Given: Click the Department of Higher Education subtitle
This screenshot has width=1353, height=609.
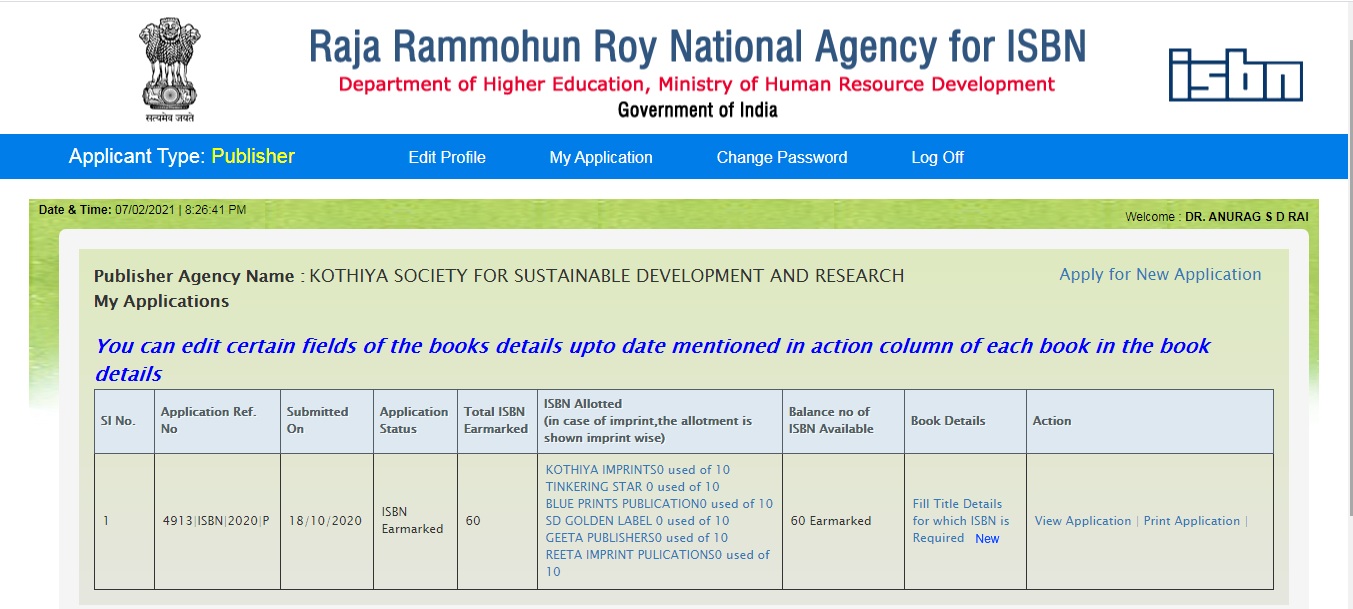Looking at the screenshot, I should 697,84.
